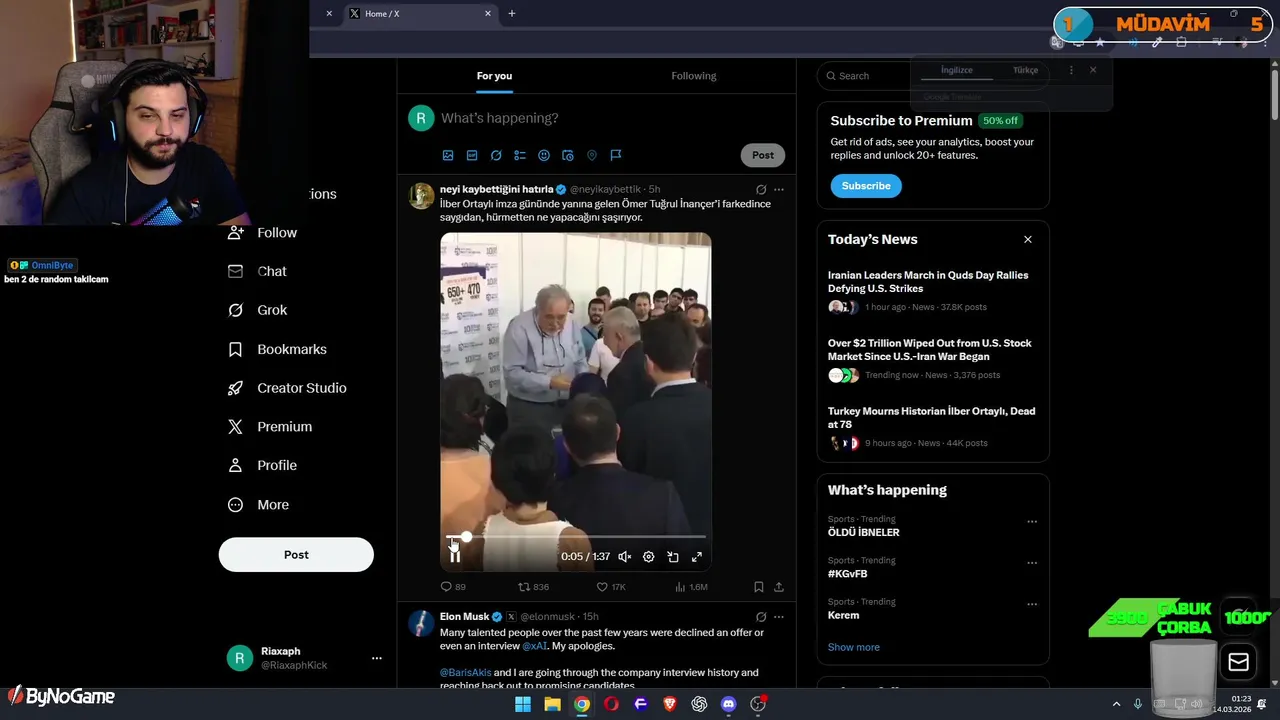Screen dimensions: 1280x720
Task: Open Chat from the sidebar
Action: 258,272
